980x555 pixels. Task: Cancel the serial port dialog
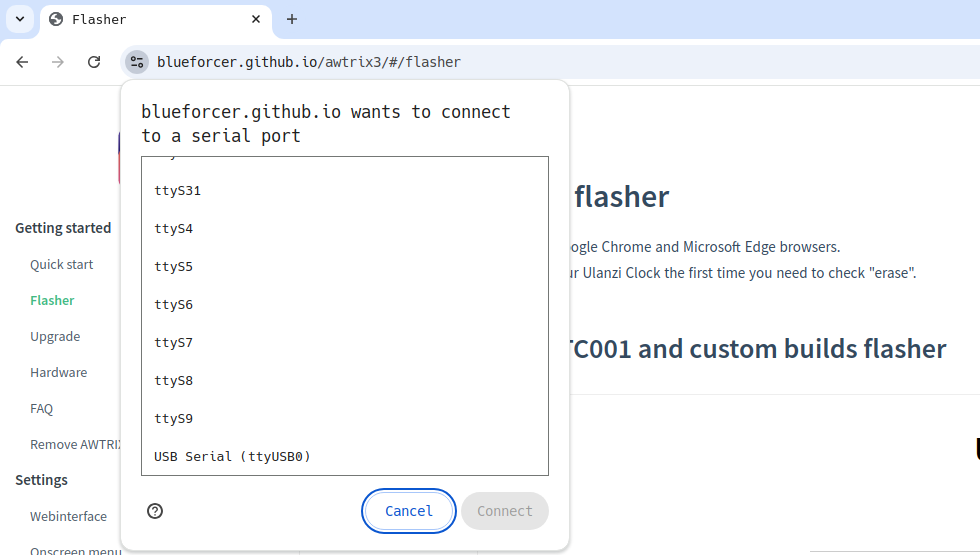click(409, 511)
